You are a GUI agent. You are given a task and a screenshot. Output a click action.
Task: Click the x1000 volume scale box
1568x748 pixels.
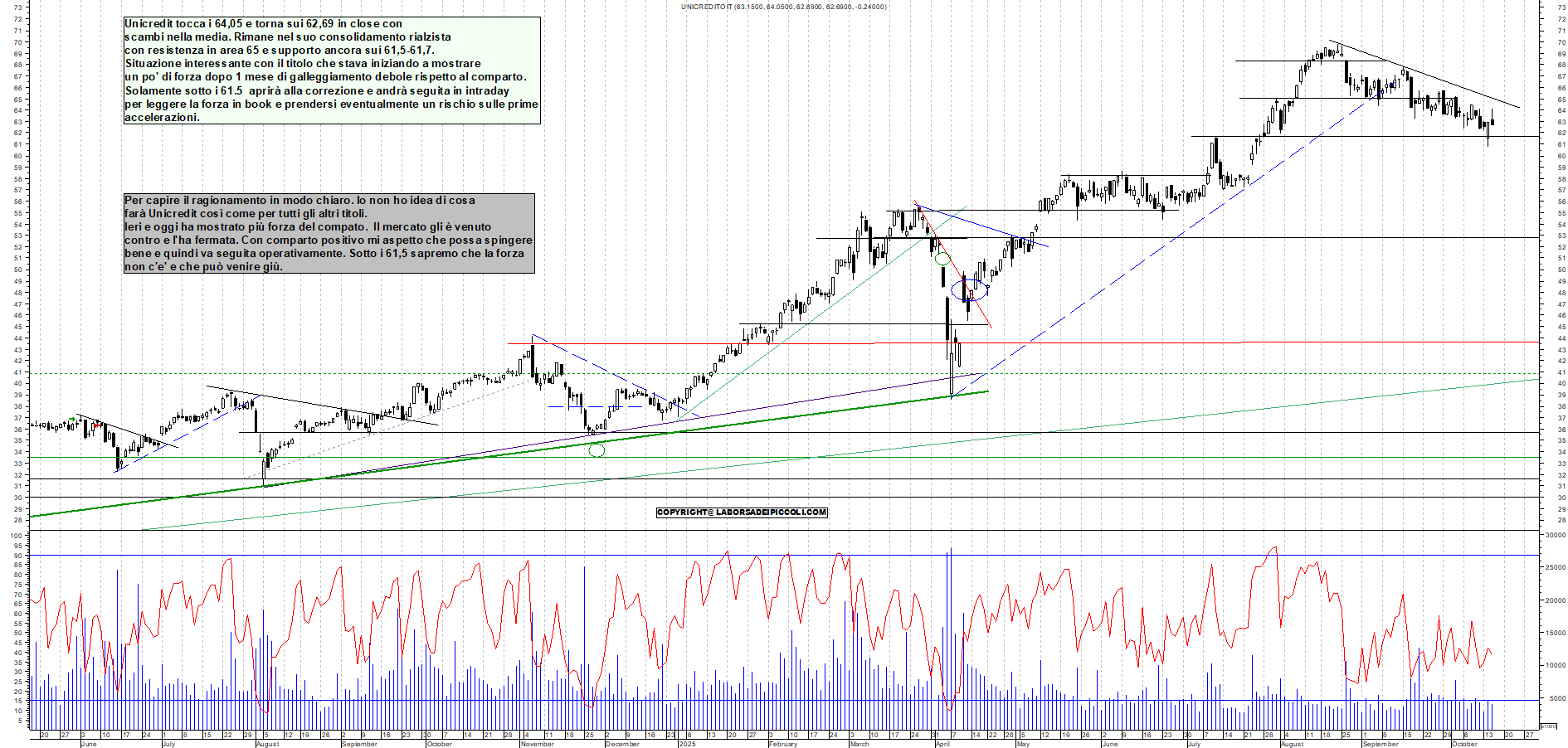coord(1548,726)
